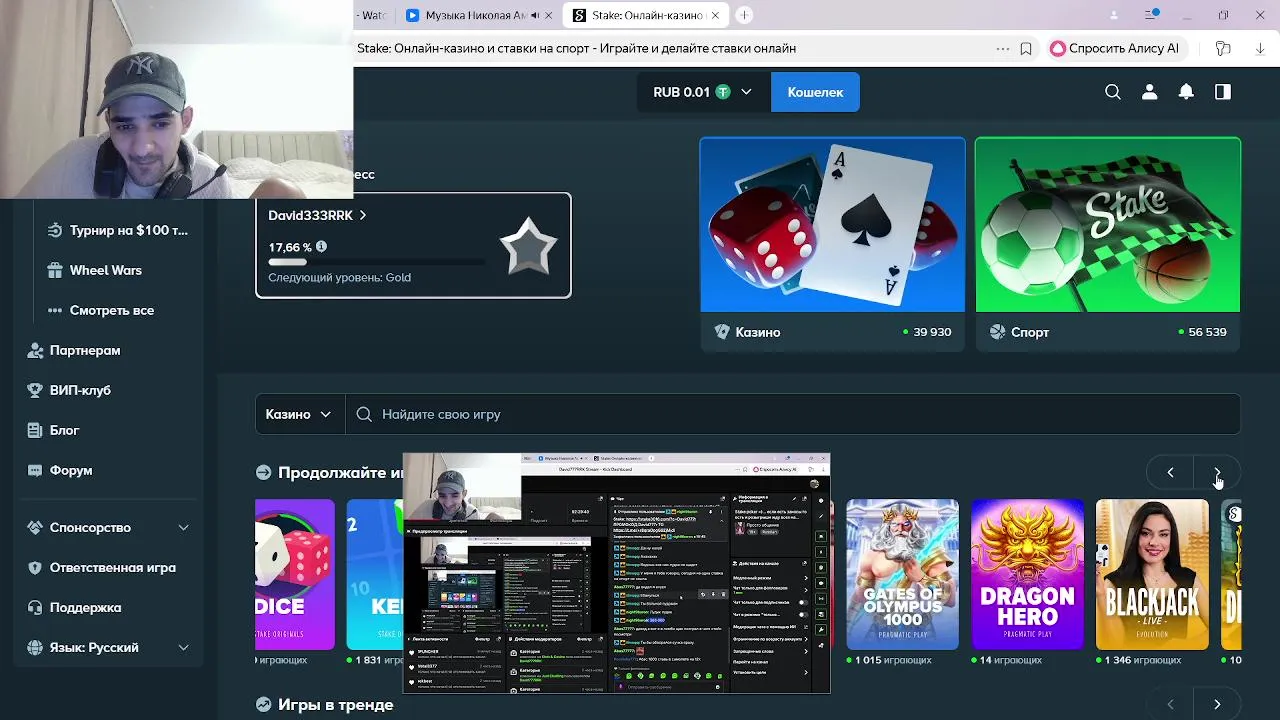1280x720 pixels.
Task: Focus the Найдите свою игру search field
Action: click(792, 414)
